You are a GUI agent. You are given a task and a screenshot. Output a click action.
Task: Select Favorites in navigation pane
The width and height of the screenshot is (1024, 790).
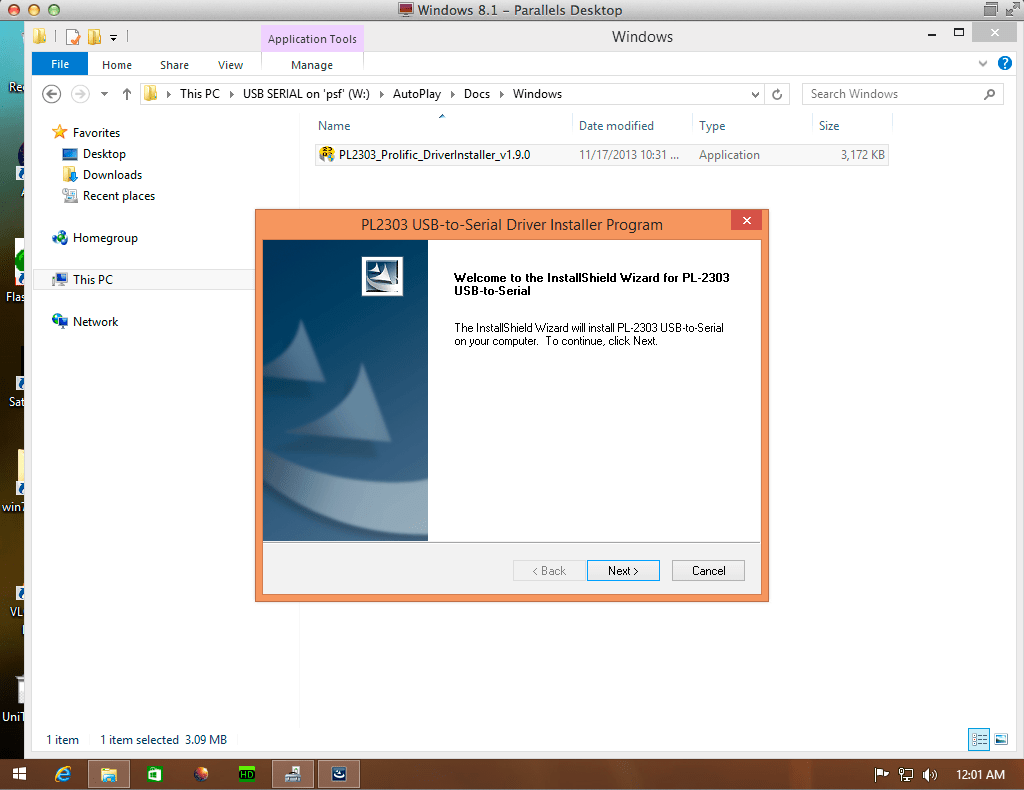pos(96,133)
